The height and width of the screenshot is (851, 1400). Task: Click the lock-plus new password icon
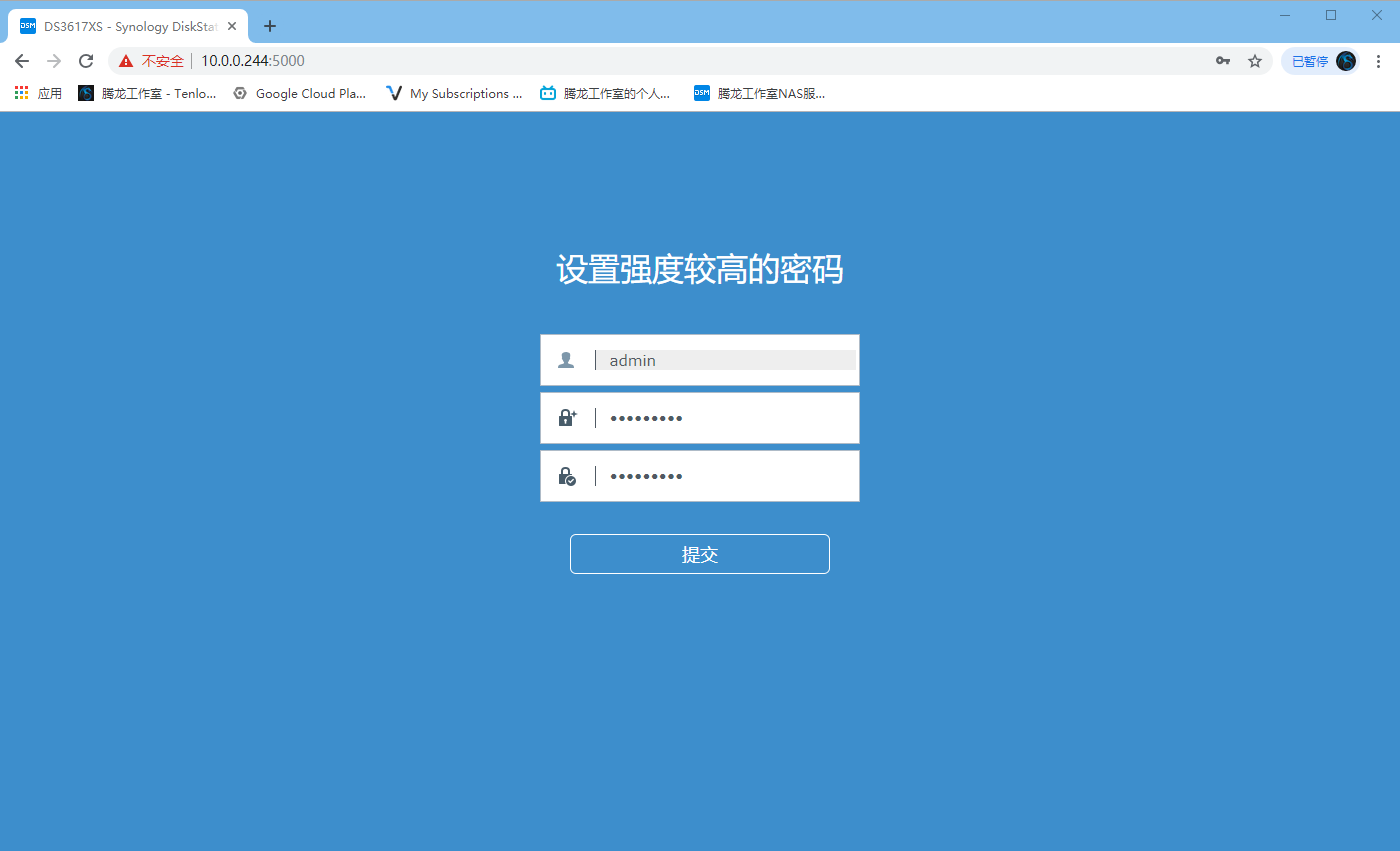pos(567,418)
